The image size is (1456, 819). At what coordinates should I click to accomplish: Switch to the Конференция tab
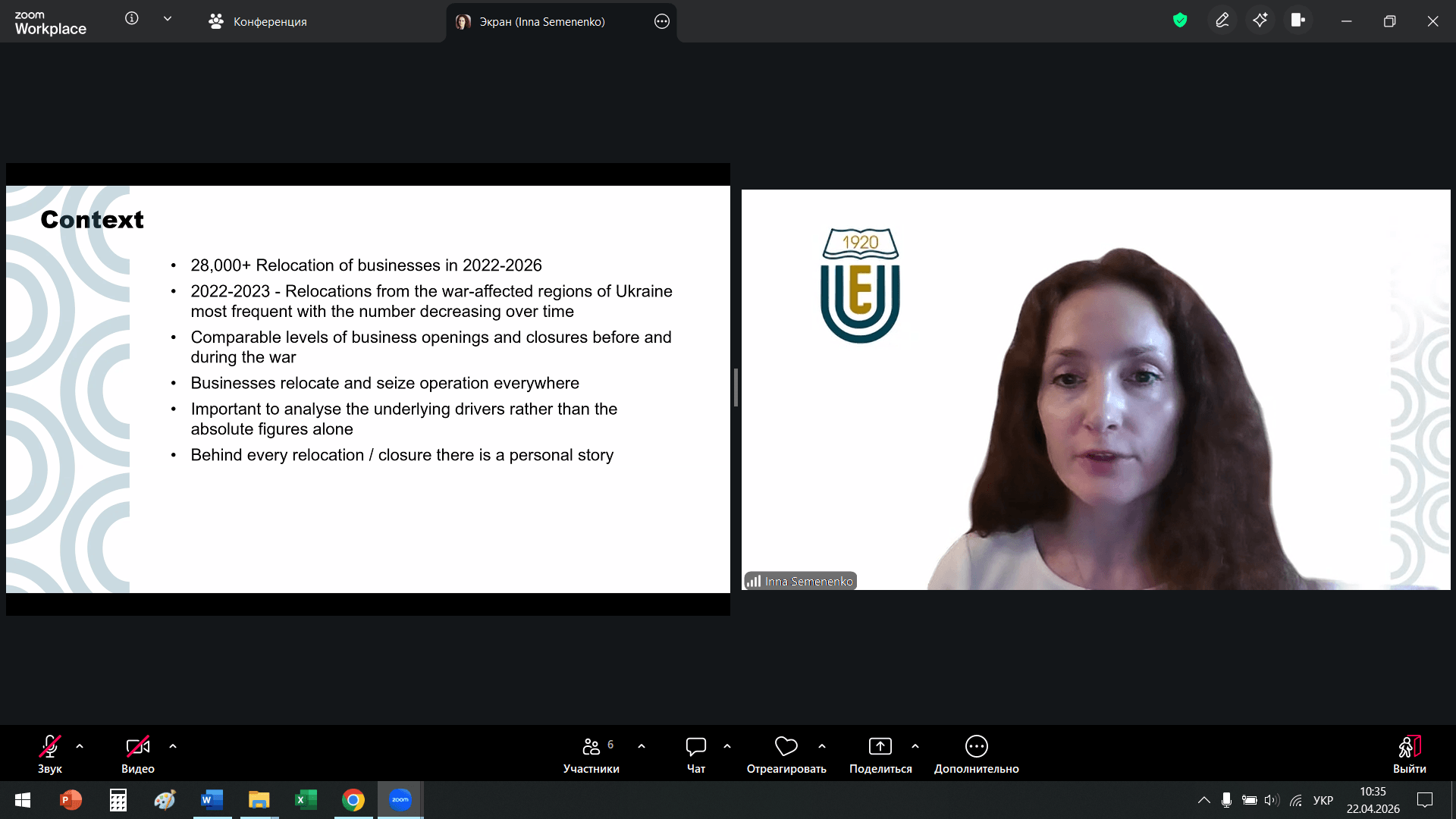258,21
